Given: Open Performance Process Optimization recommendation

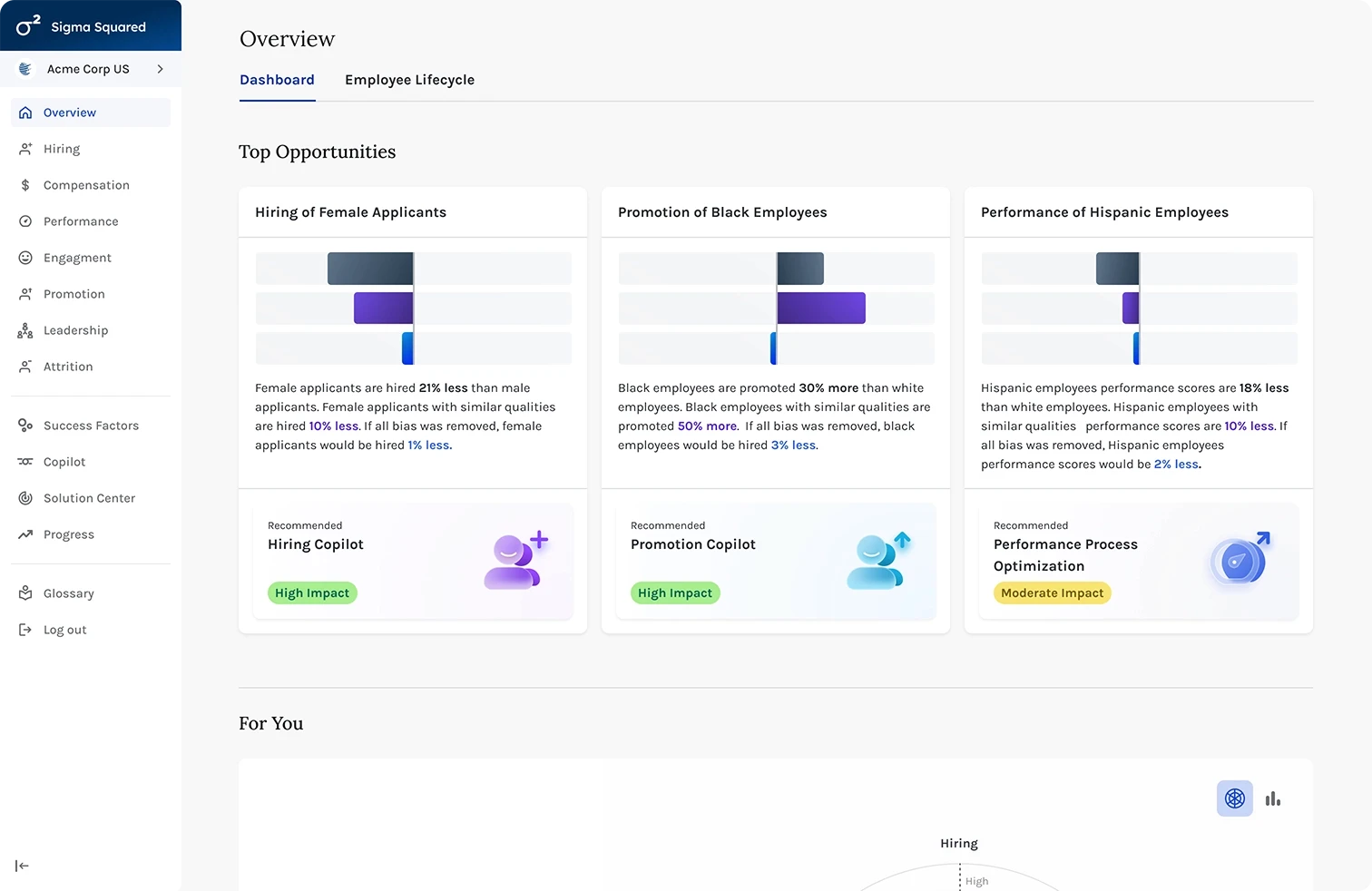Looking at the screenshot, I should 1139,561.
